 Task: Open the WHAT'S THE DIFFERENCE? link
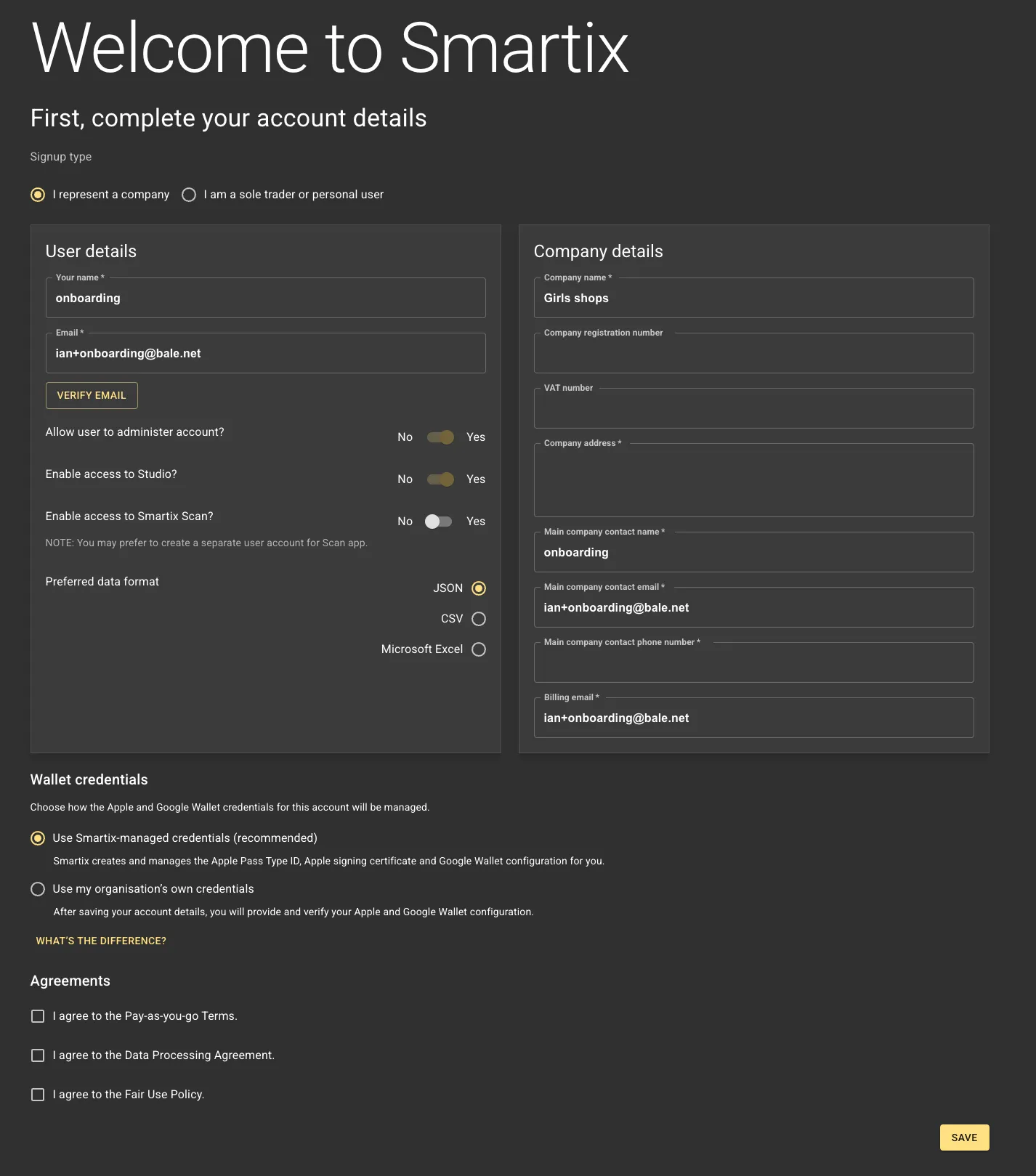[101, 941]
